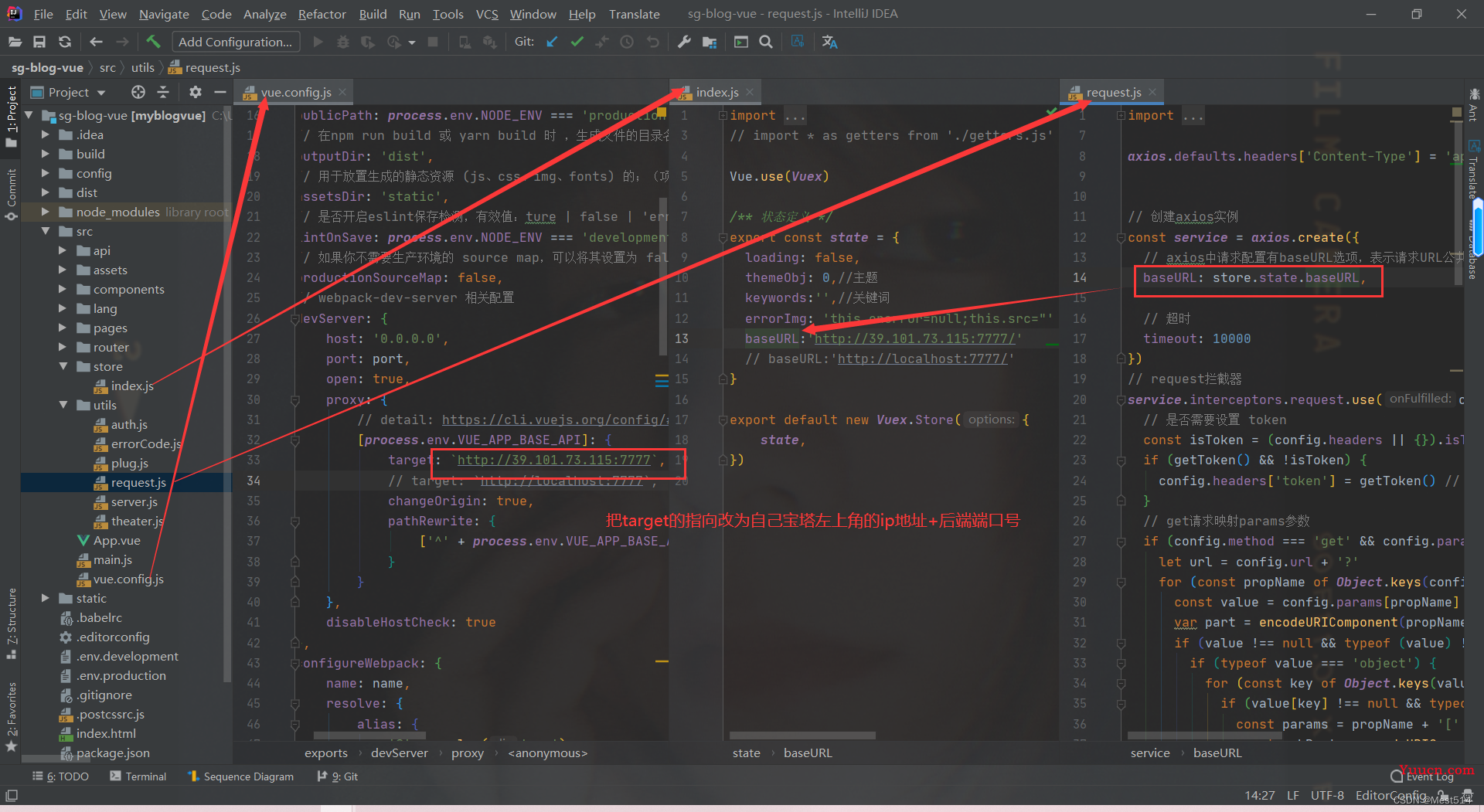Screen dimensions: 1484x812
Task: Close the request.js editor tab
Action: coord(1152,92)
